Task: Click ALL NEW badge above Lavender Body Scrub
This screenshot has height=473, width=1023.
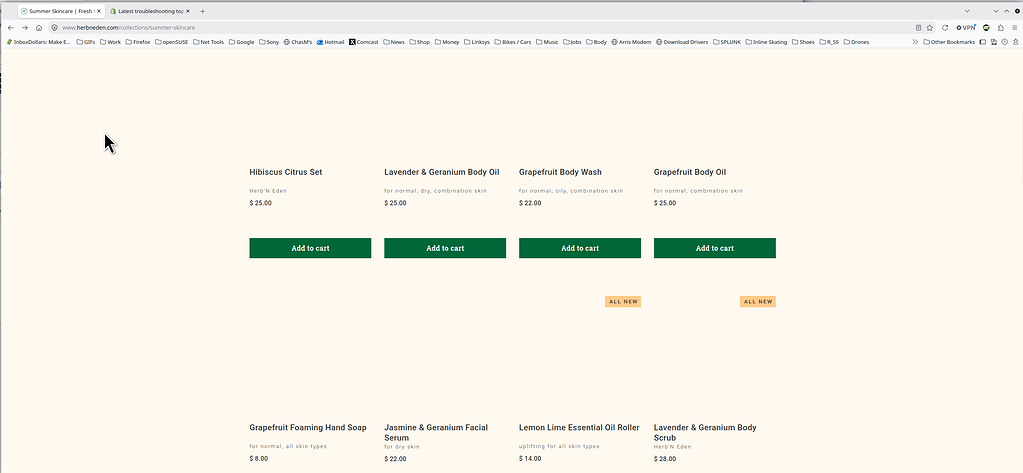Action: coord(758,301)
